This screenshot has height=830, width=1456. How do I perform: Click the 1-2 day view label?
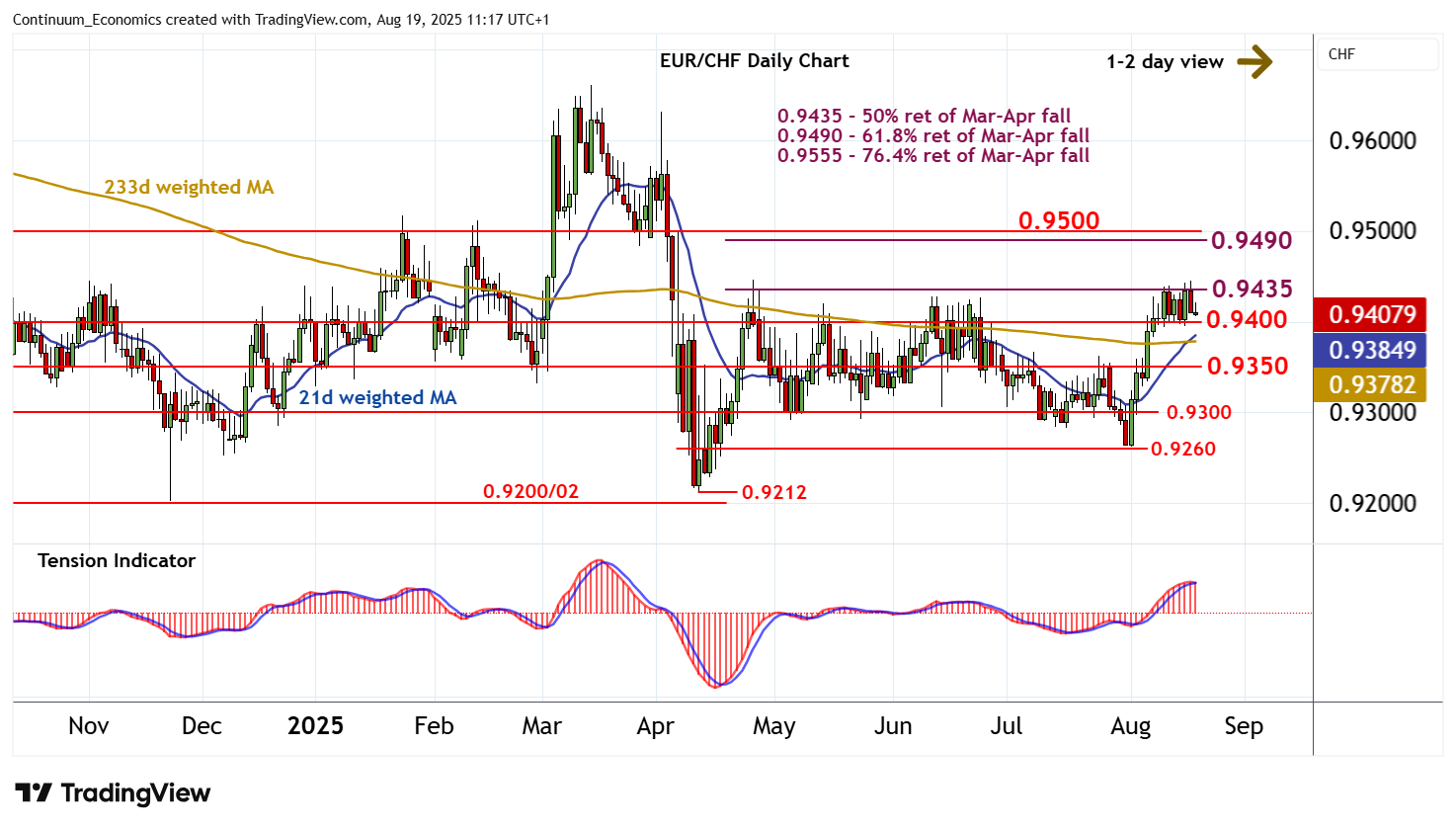point(1165,61)
